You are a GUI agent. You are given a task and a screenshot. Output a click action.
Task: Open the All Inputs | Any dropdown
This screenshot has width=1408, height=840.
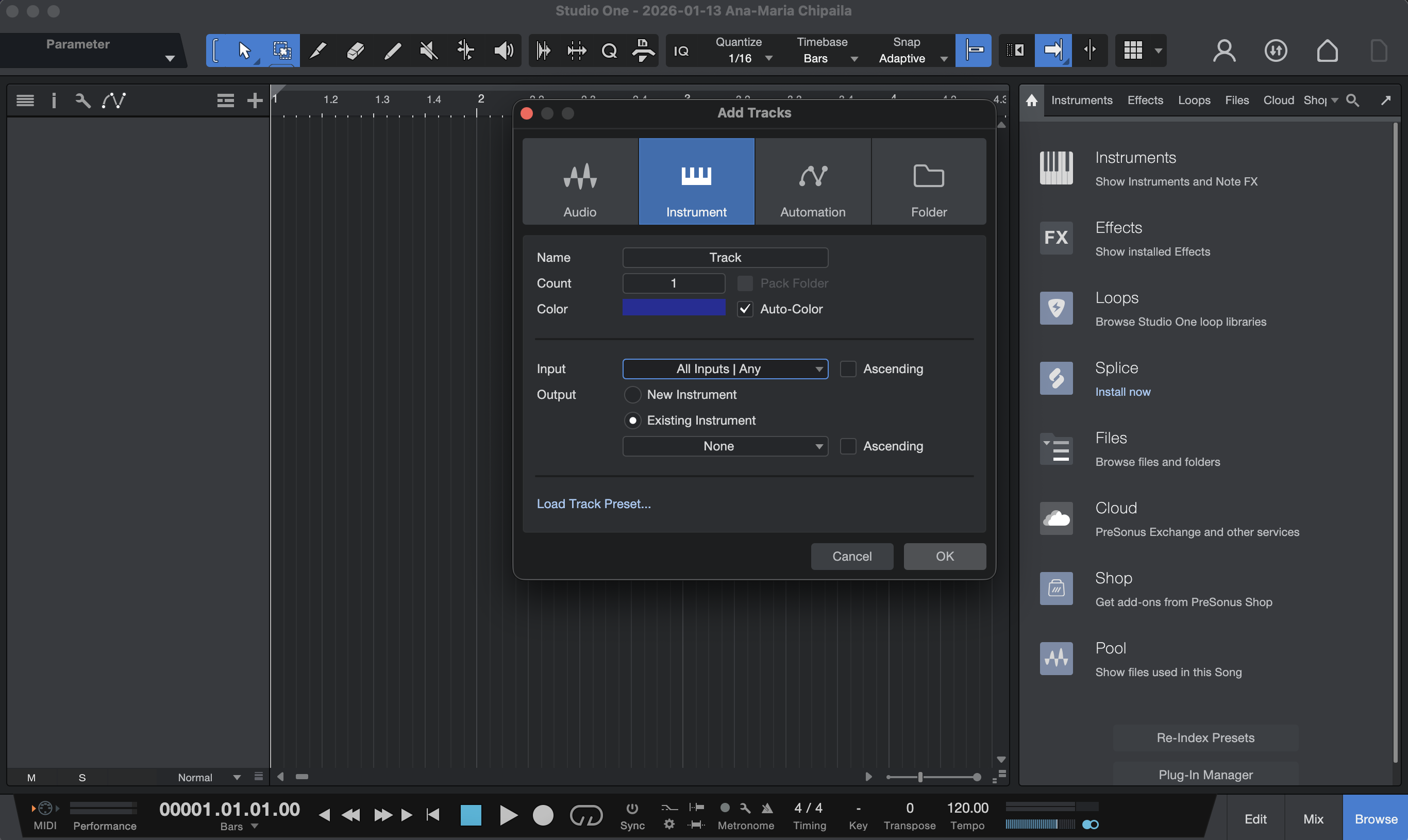click(725, 369)
